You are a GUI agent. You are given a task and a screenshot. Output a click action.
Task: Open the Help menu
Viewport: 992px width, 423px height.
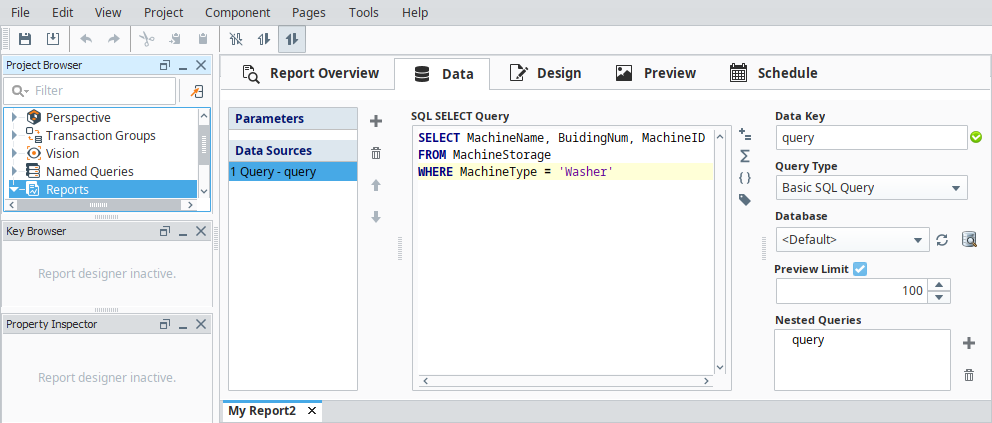415,13
